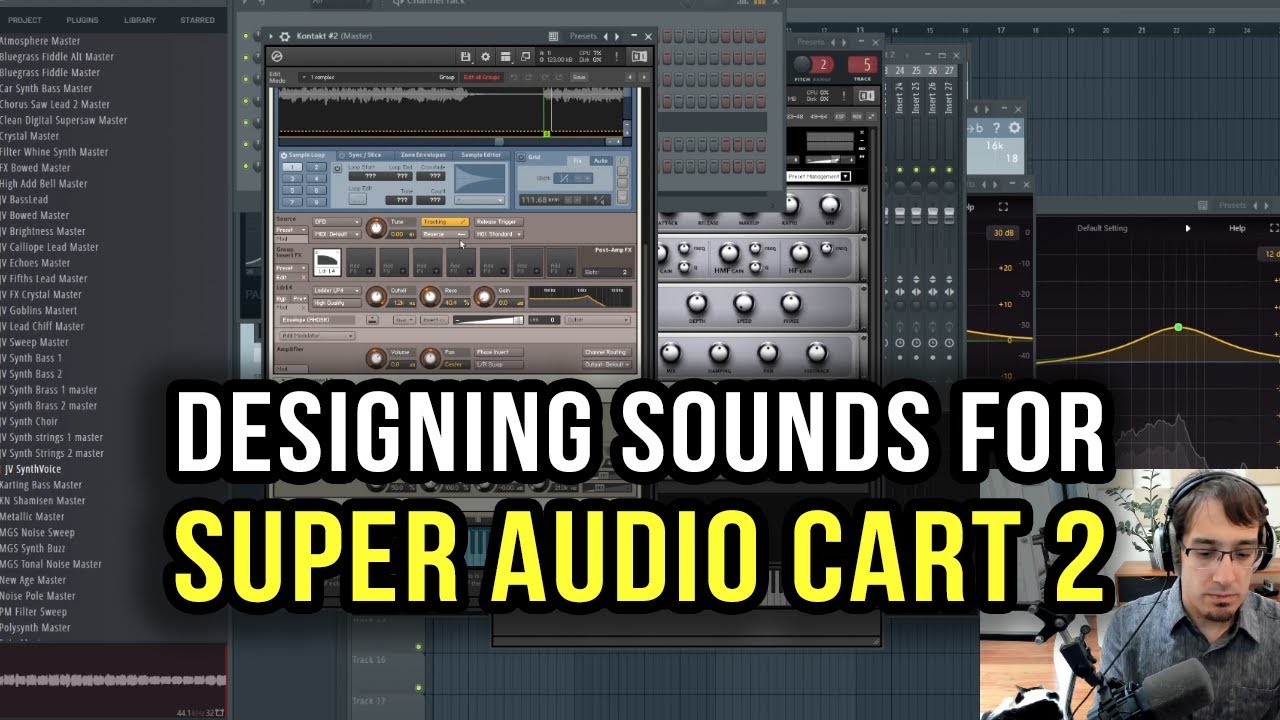Image resolution: width=1280 pixels, height=720 pixels.
Task: Toggle the loop power button beside Loop Start
Action: (337, 168)
